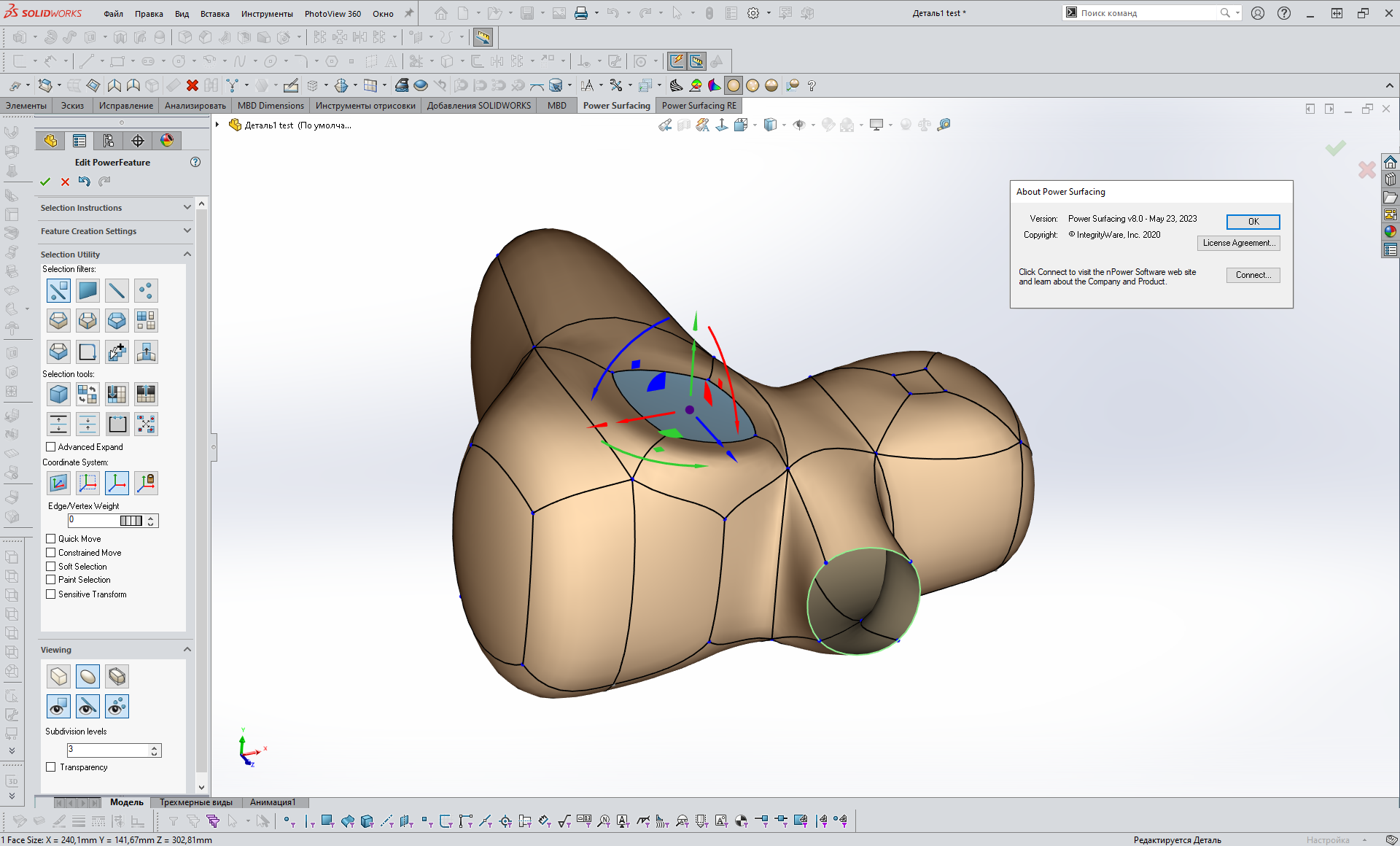
Task: Select the edge-only selection filter
Action: coord(117,291)
